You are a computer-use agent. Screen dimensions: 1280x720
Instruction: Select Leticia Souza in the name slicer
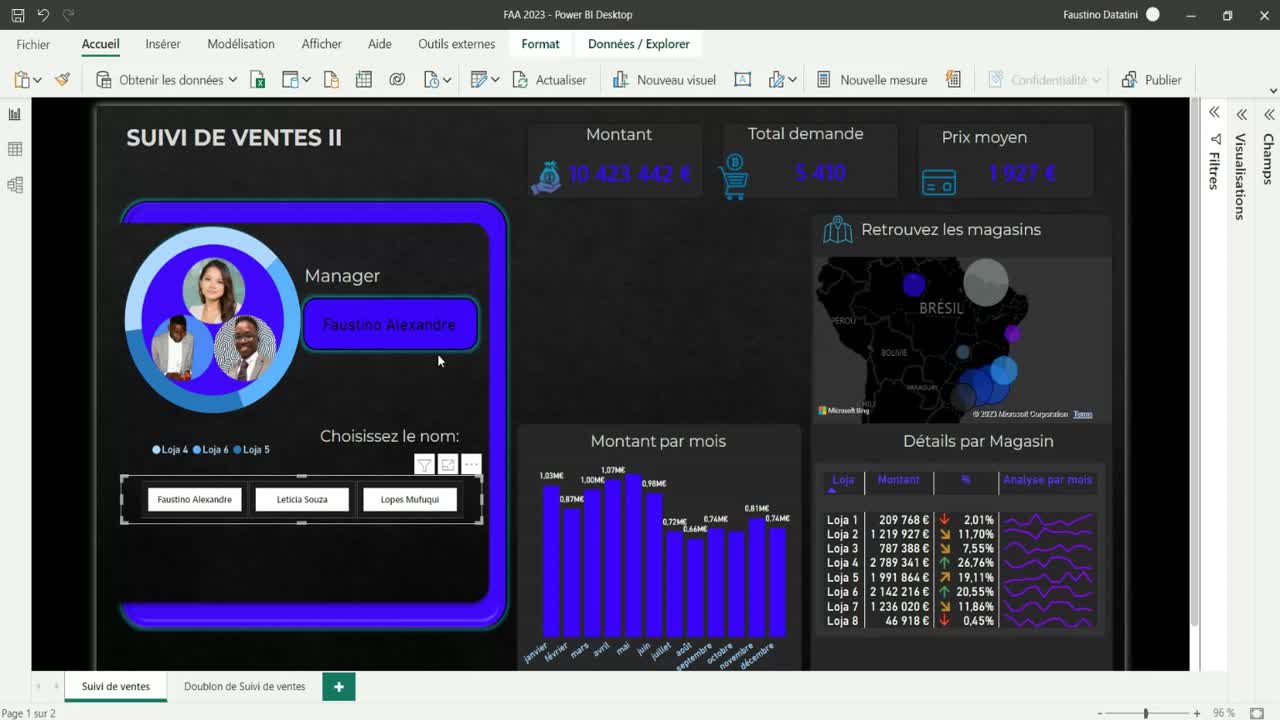[302, 499]
